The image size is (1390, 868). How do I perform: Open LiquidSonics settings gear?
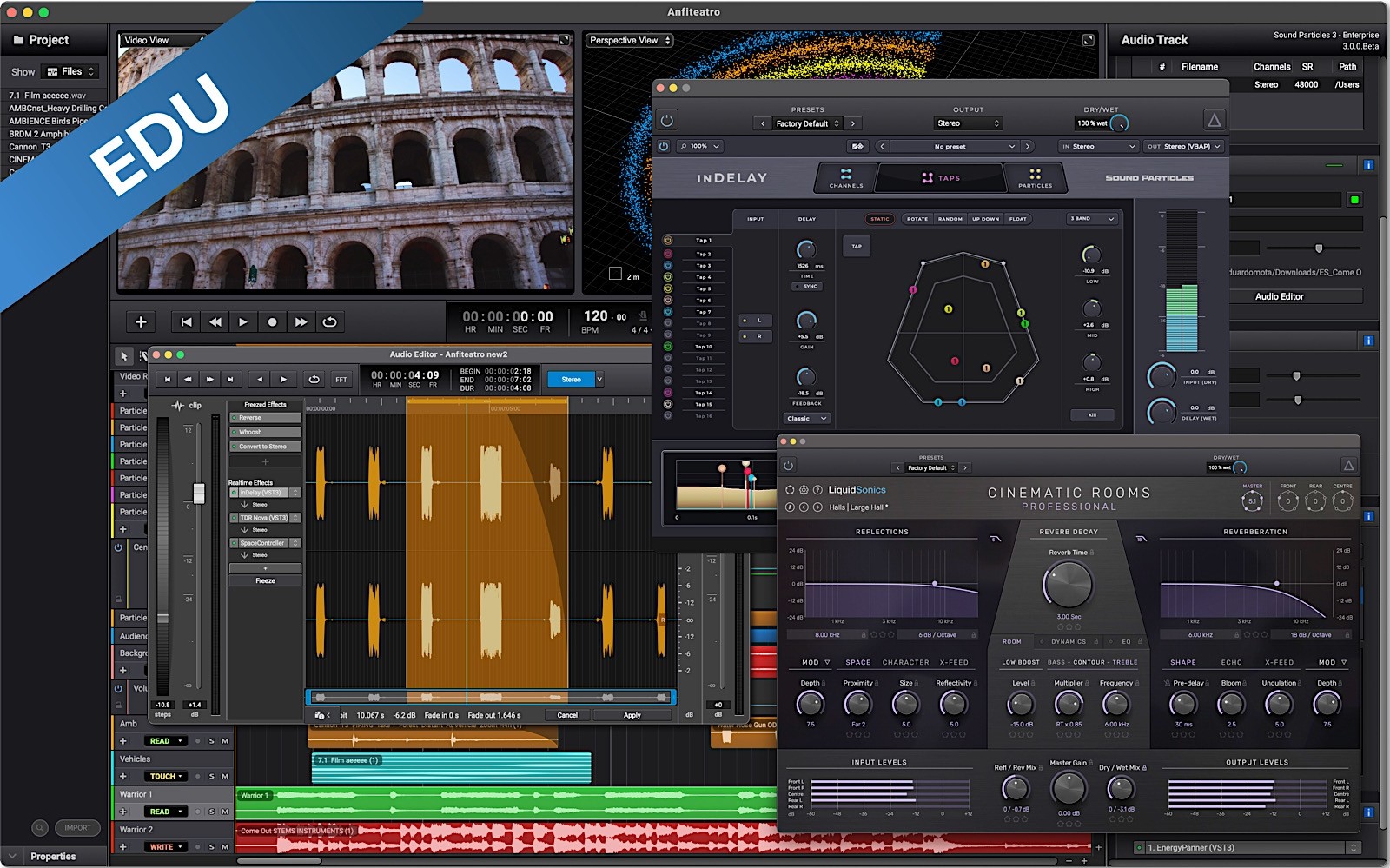pos(804,490)
